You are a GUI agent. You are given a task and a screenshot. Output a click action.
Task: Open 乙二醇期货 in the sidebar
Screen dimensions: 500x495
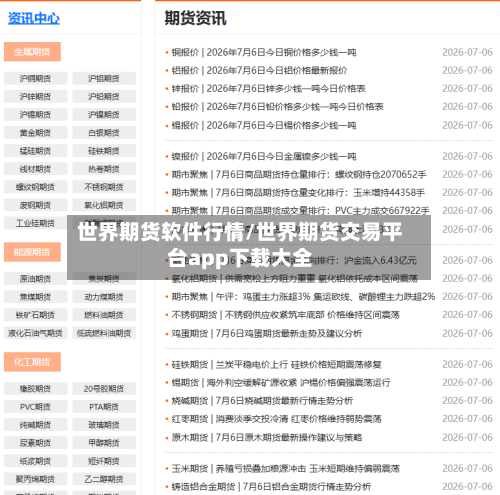104,479
